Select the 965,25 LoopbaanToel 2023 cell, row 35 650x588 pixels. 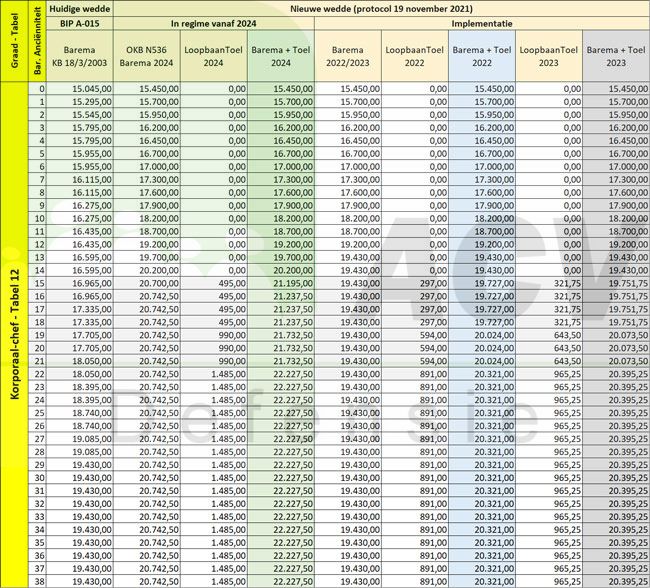549,542
